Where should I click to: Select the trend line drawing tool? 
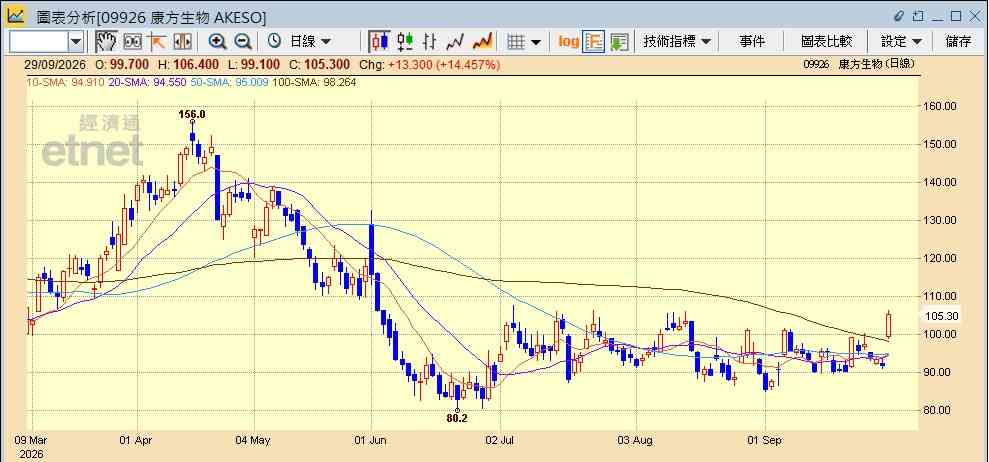coord(156,42)
